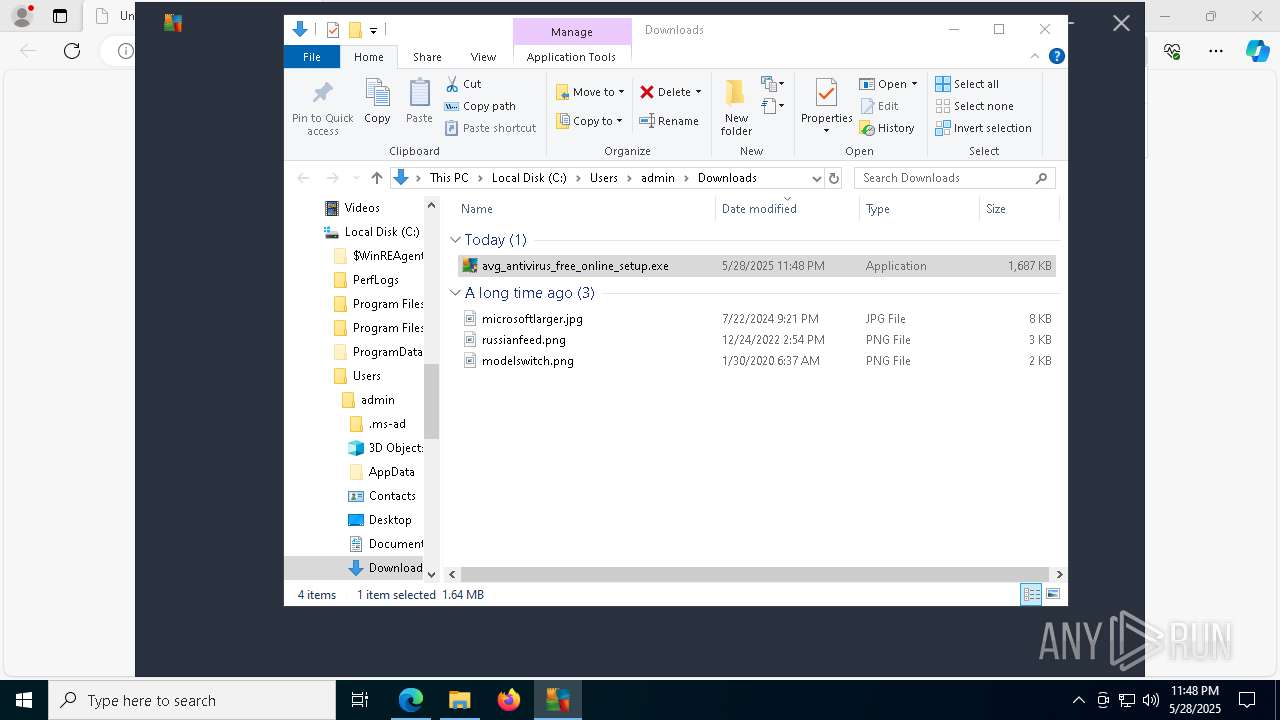The height and width of the screenshot is (720, 1280).
Task: Expand the Properties dropdown arrow
Action: point(826,131)
